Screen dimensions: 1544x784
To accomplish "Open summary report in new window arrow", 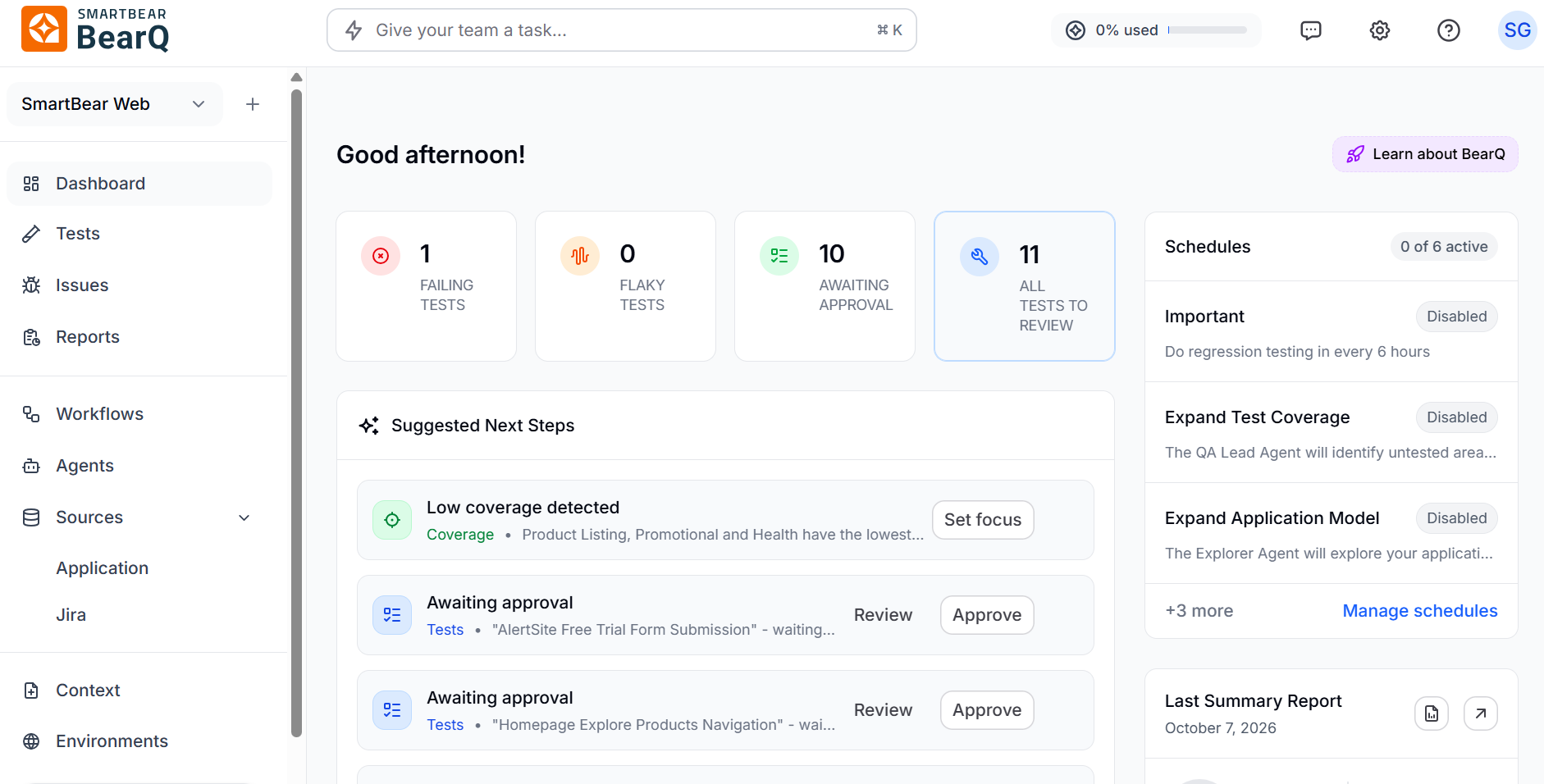I will [1481, 713].
